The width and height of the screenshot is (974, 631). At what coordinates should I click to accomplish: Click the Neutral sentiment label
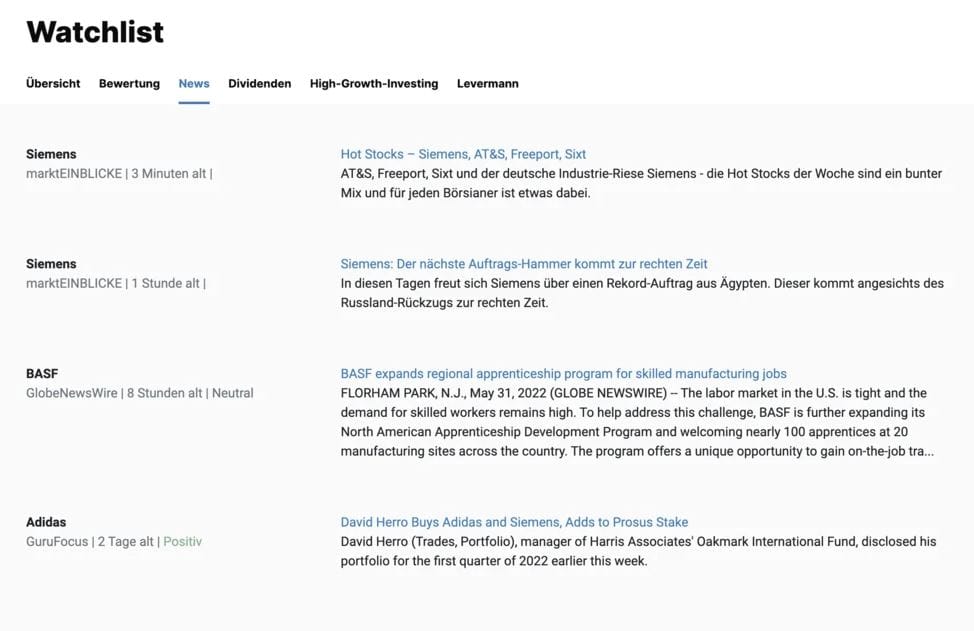[x=232, y=392]
